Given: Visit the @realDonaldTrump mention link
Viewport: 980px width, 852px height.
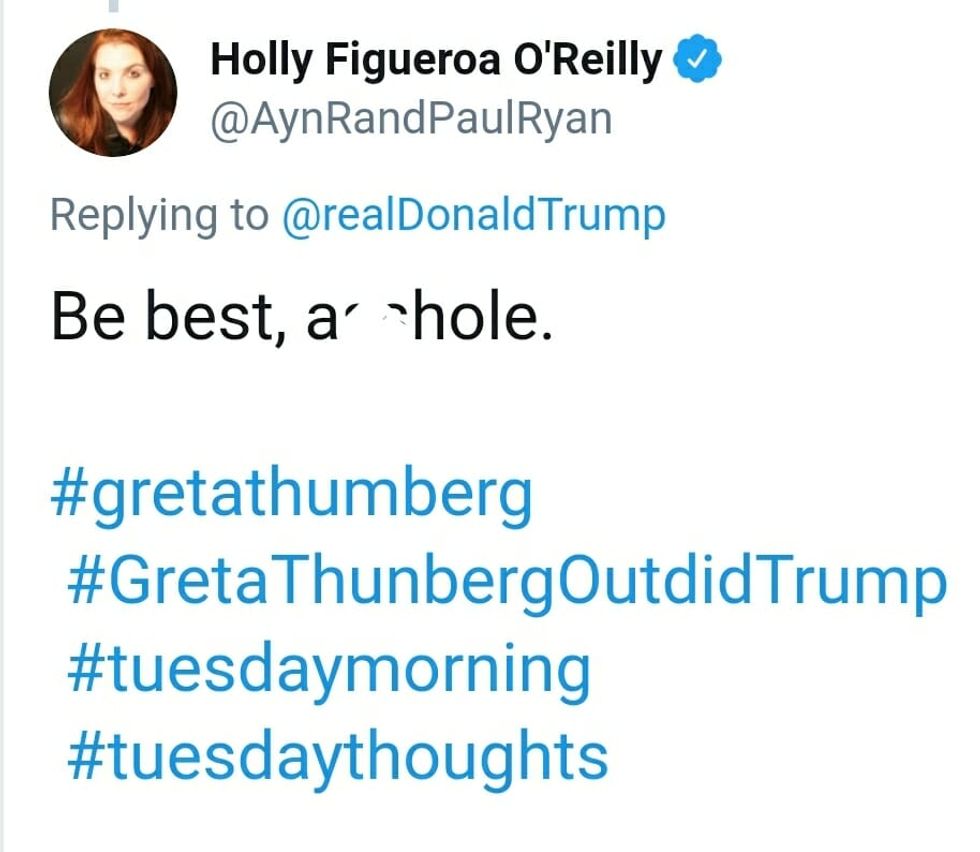Looking at the screenshot, I should coord(474,215).
